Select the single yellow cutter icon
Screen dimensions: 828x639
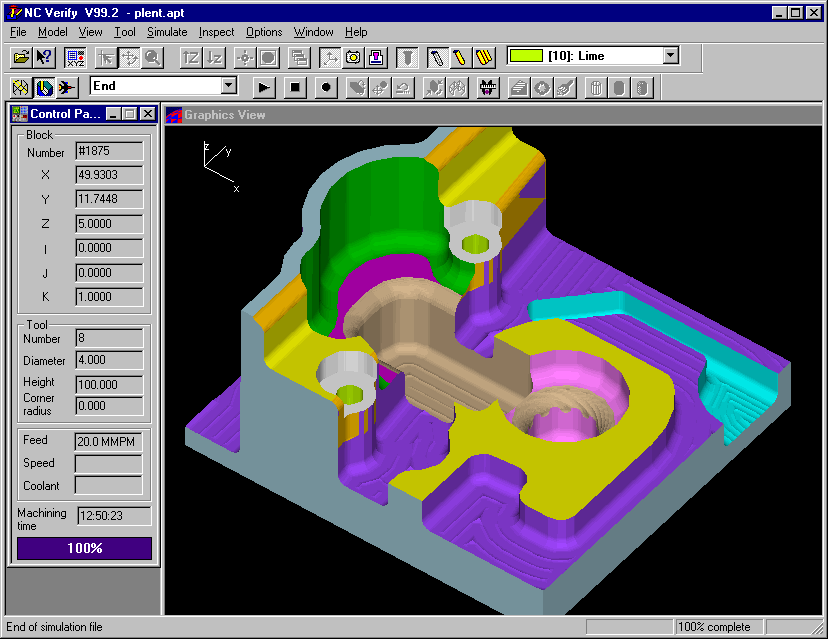[461, 57]
